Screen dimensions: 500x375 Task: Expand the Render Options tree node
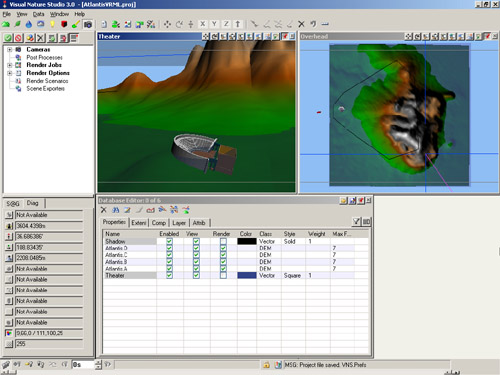click(10, 73)
